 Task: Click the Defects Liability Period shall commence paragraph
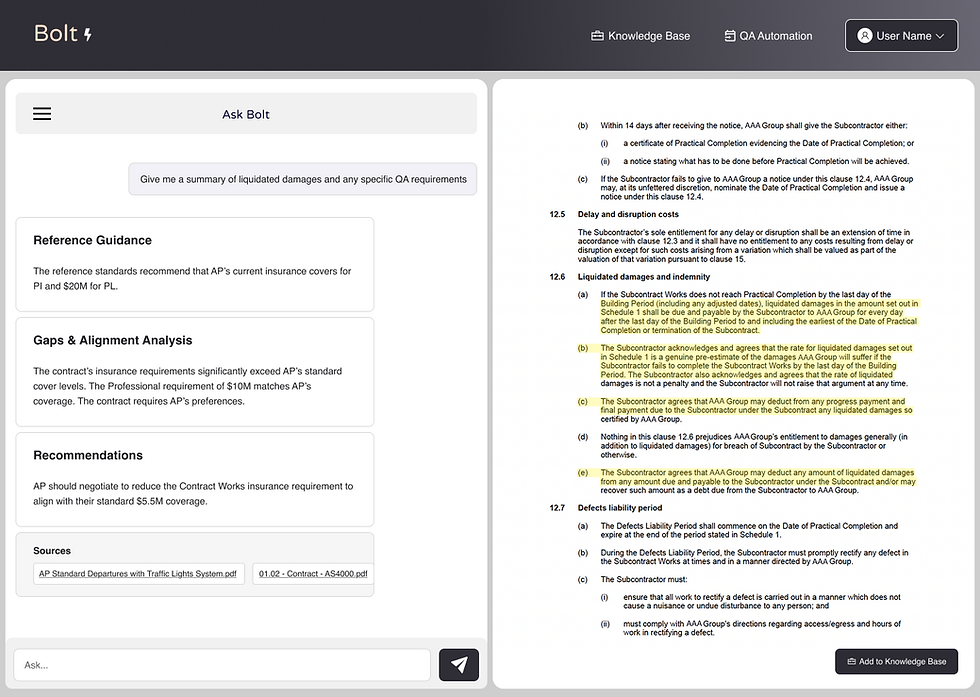(749, 530)
